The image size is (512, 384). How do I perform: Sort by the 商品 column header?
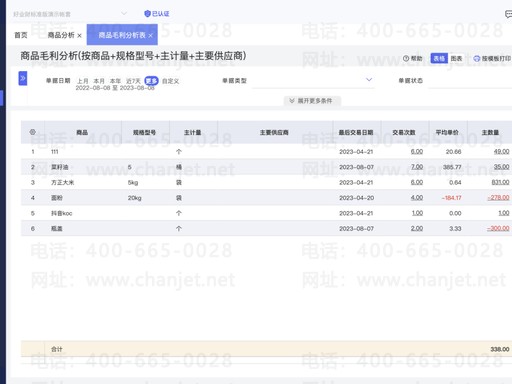coord(82,132)
